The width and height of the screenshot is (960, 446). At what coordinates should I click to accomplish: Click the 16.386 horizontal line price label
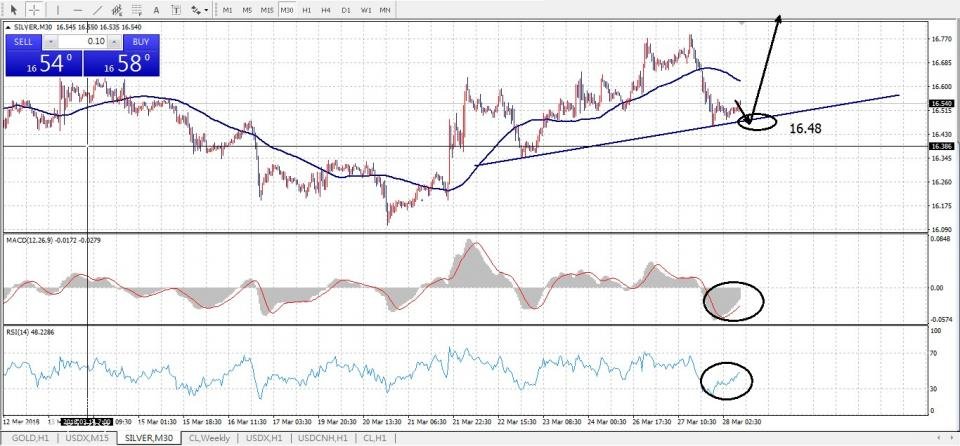tap(940, 146)
